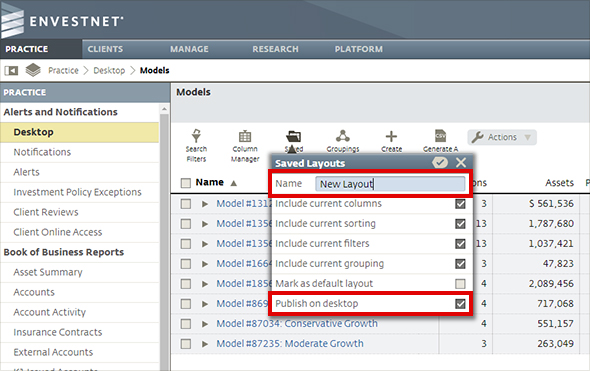
Task: Uncheck Include current filters
Action: (460, 244)
